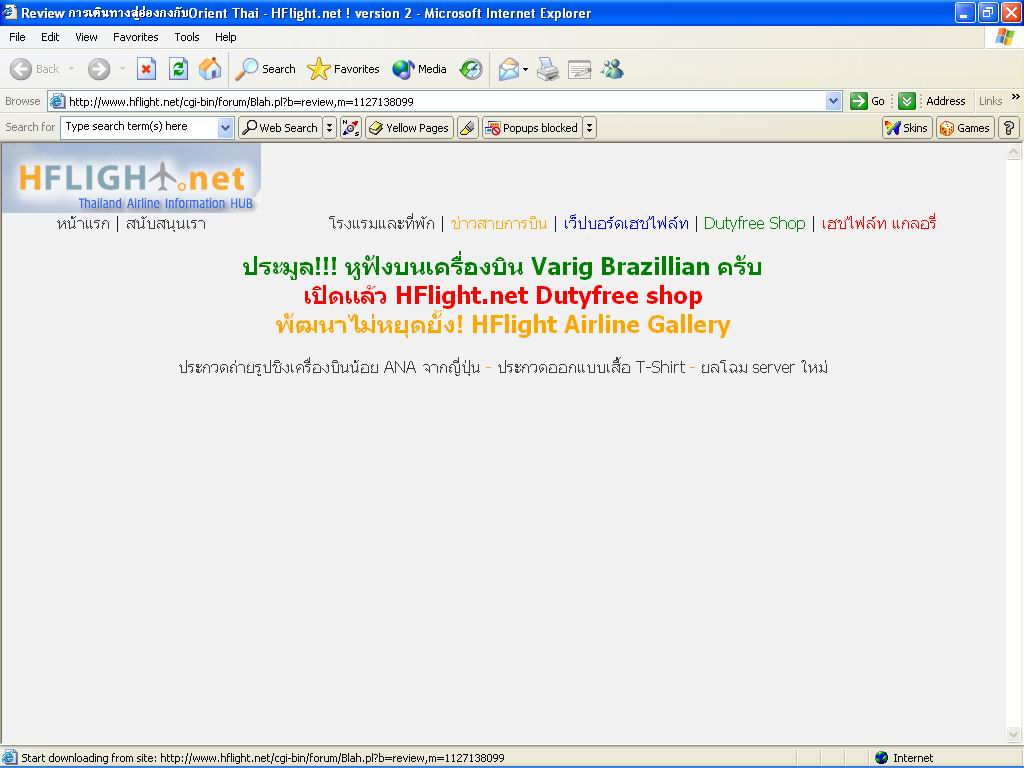Open the File menu
This screenshot has height=768, width=1024.
coord(17,37)
